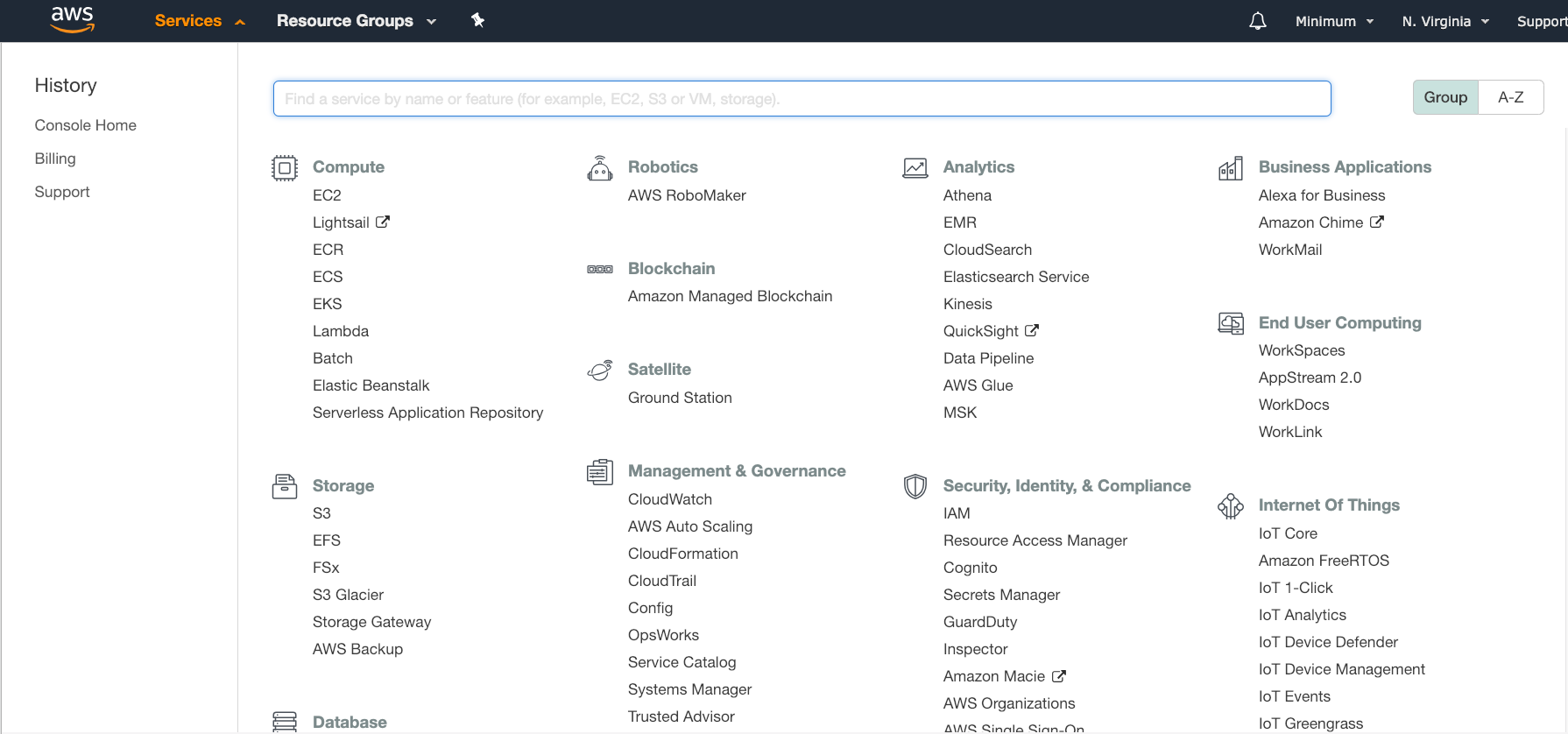Open Elasticsearch Service
Screen dimensions: 1568x734
(1016, 277)
